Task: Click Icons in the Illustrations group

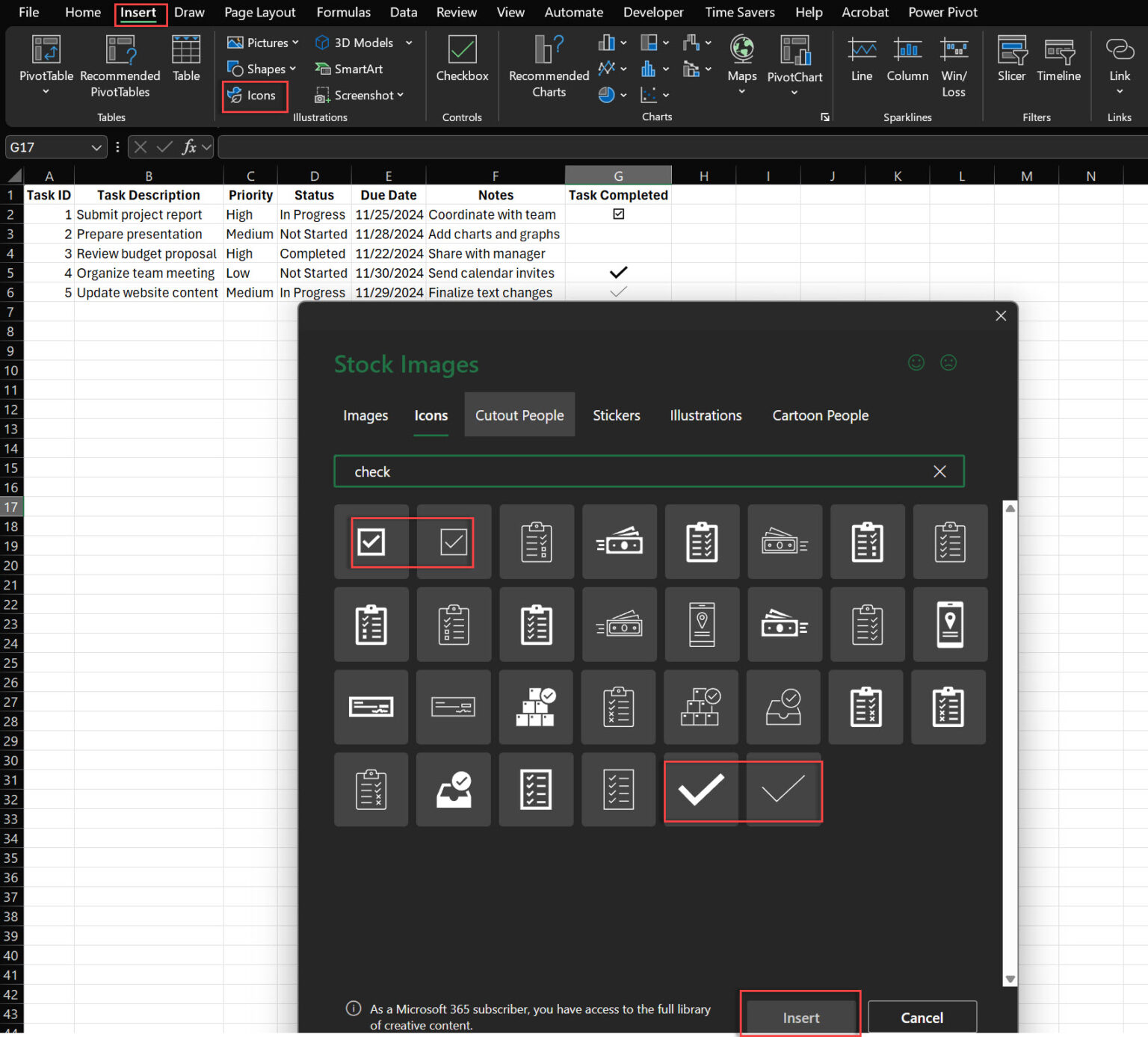Action: (x=254, y=96)
